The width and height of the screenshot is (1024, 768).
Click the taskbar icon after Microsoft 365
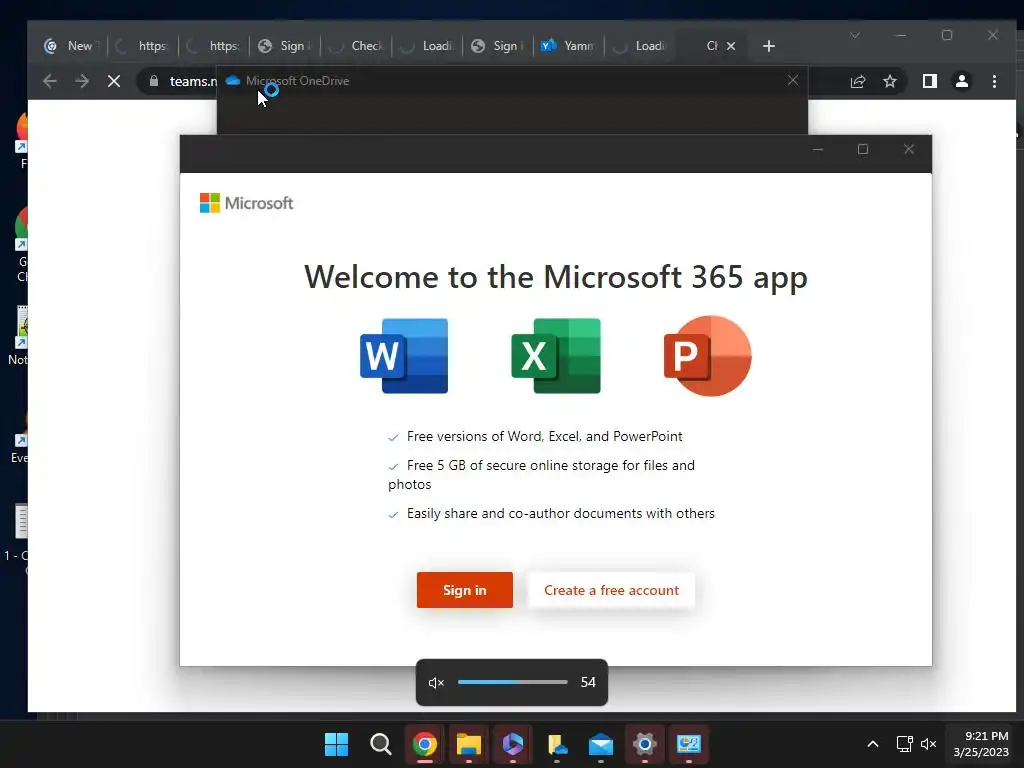[x=556, y=744]
